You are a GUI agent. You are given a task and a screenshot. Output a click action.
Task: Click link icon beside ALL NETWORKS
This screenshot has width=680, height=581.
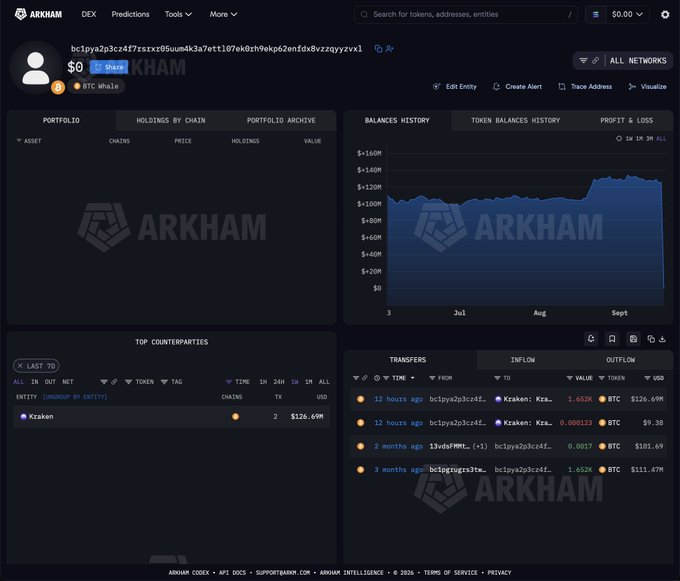coord(595,61)
